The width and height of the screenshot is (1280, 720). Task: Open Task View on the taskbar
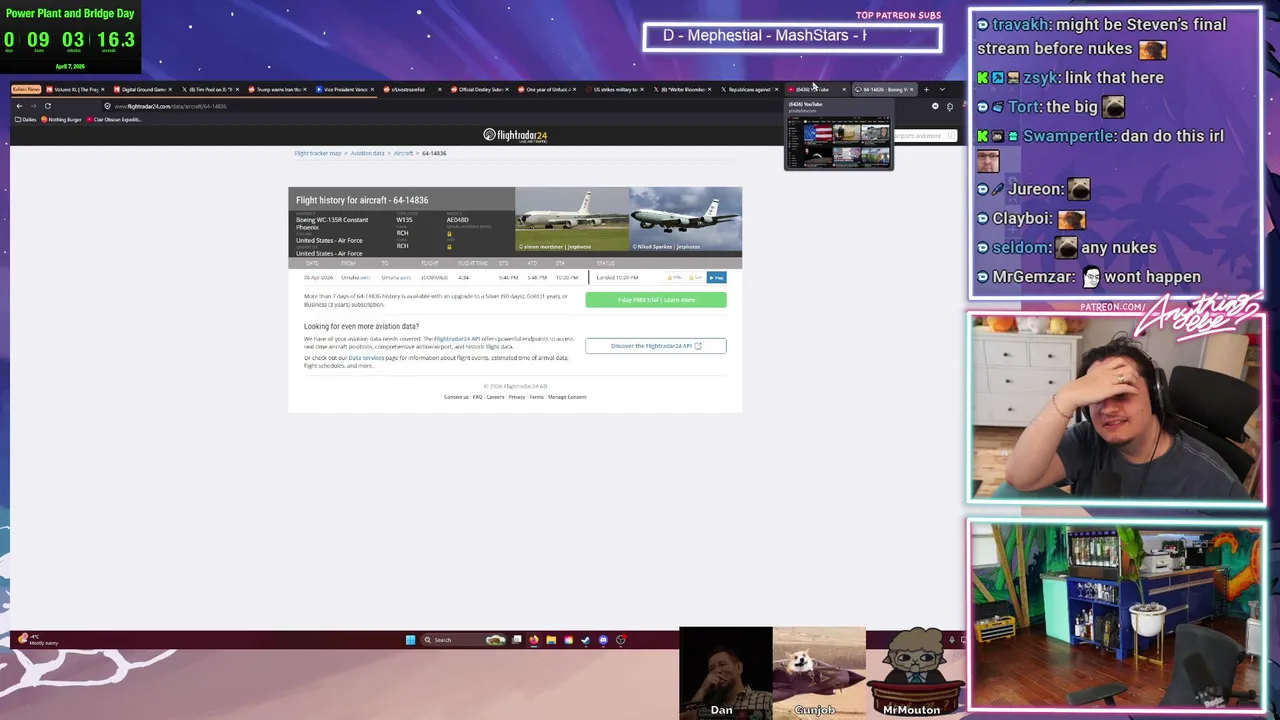click(x=517, y=640)
